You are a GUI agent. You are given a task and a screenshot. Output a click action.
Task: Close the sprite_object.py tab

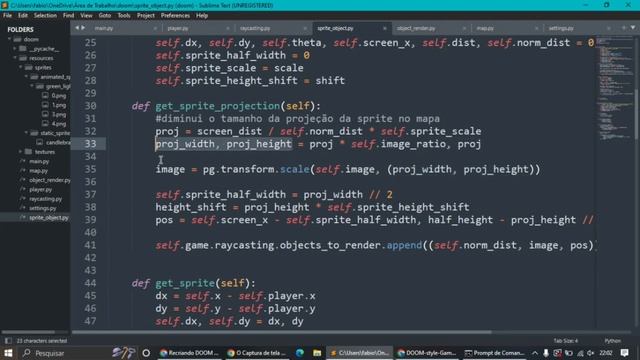[x=384, y=28]
